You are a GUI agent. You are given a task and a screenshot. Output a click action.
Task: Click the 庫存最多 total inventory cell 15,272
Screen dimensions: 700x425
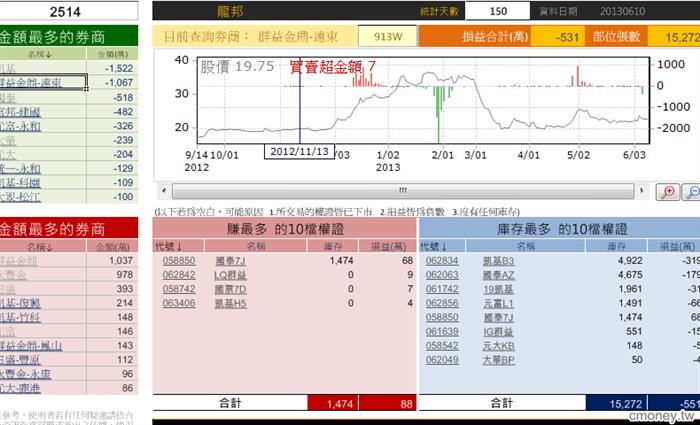[x=617, y=404]
